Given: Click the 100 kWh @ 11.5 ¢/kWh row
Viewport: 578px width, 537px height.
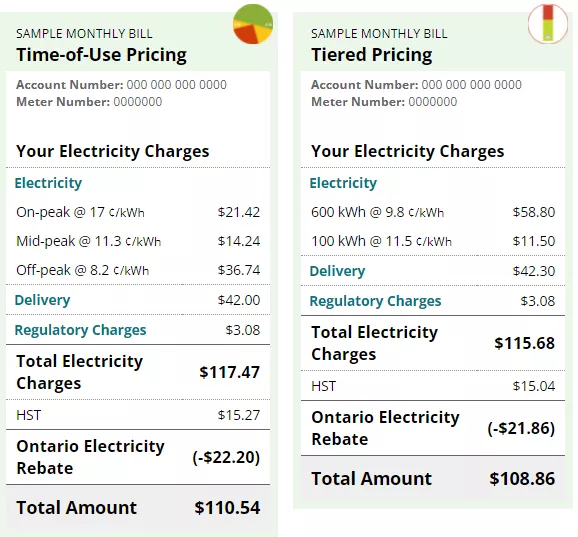Looking at the screenshot, I should pos(433,241).
